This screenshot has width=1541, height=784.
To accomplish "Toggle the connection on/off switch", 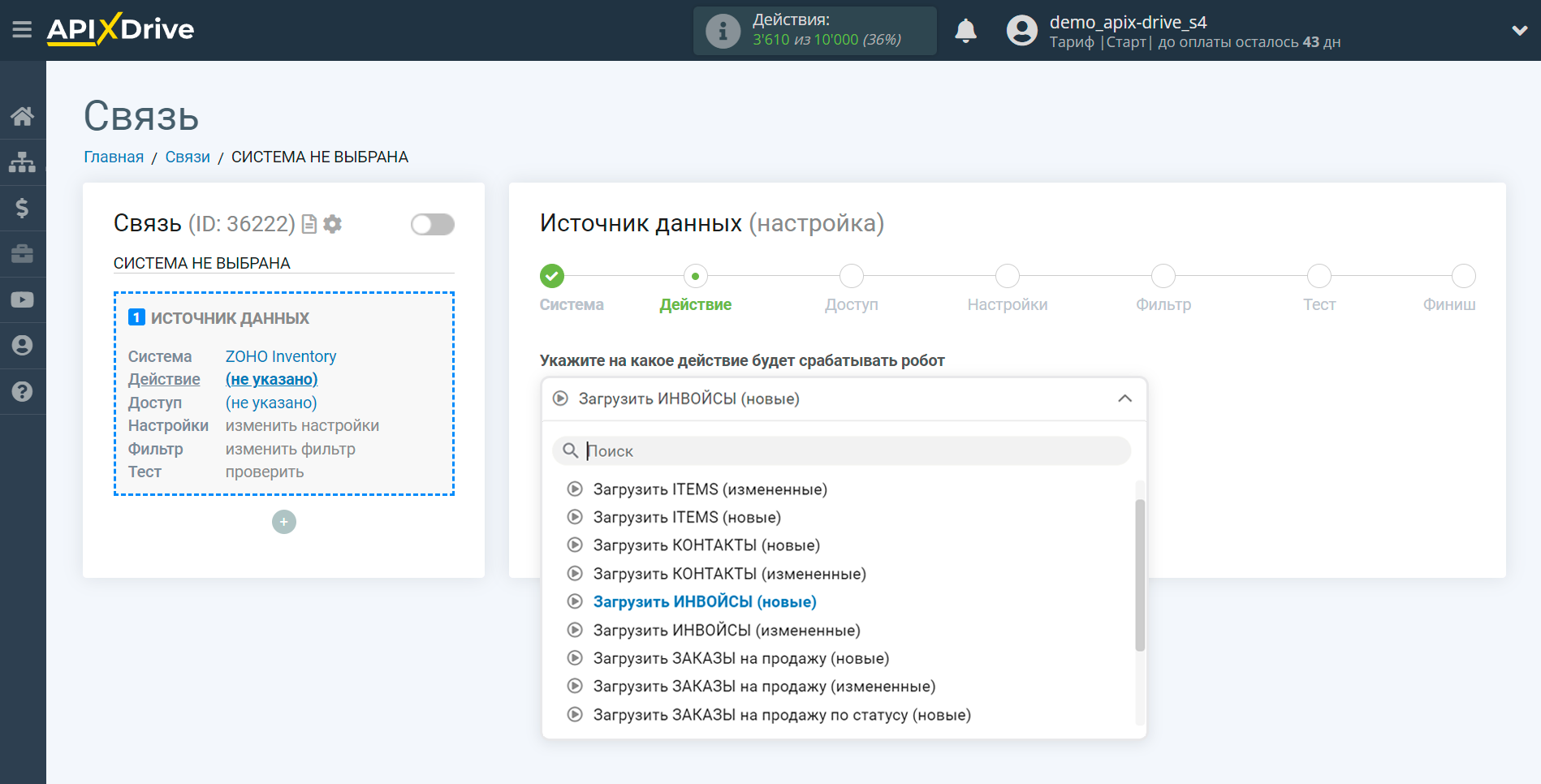I will [432, 224].
